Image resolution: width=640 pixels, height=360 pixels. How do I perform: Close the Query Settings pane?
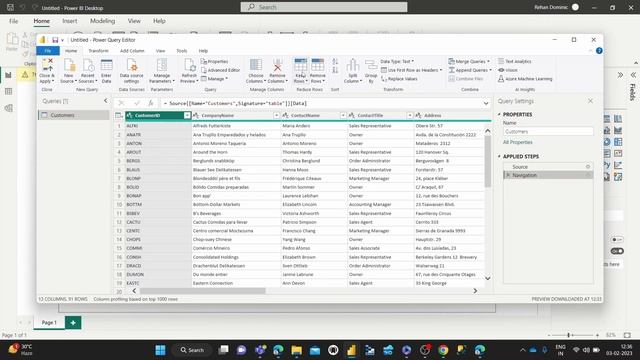tap(590, 101)
